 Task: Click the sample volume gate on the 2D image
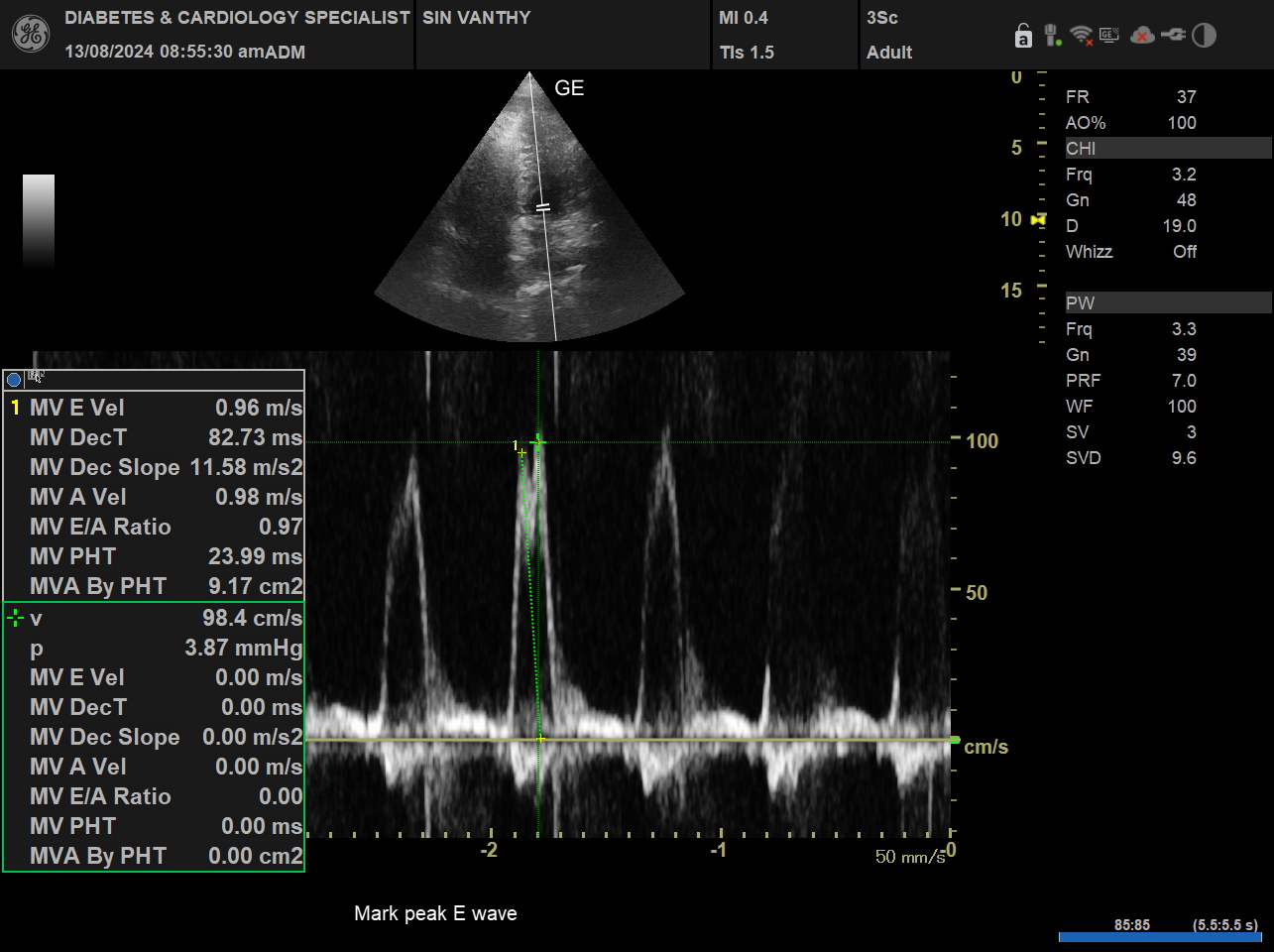tap(542, 207)
